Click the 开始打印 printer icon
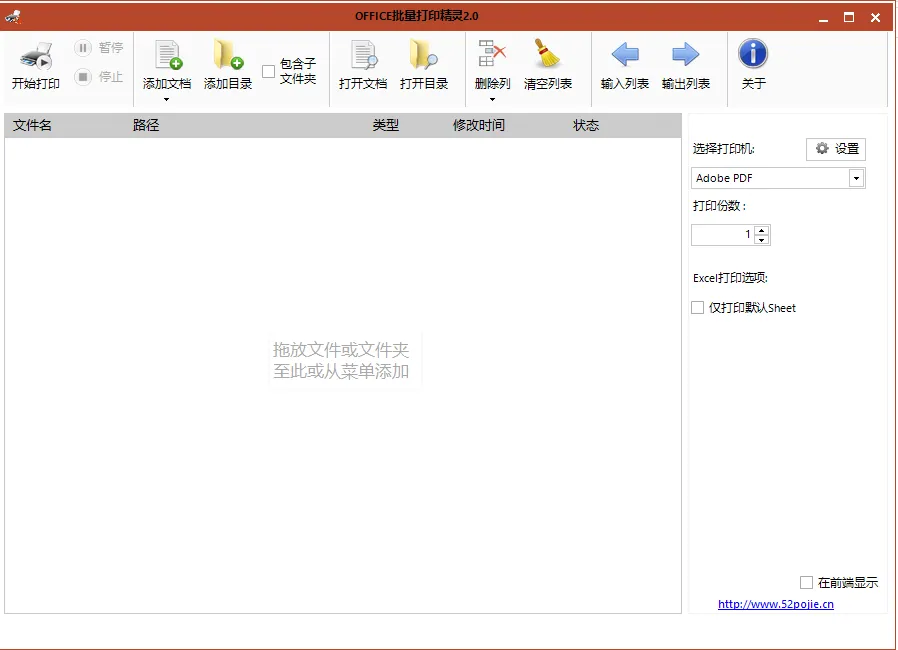 coord(36,56)
